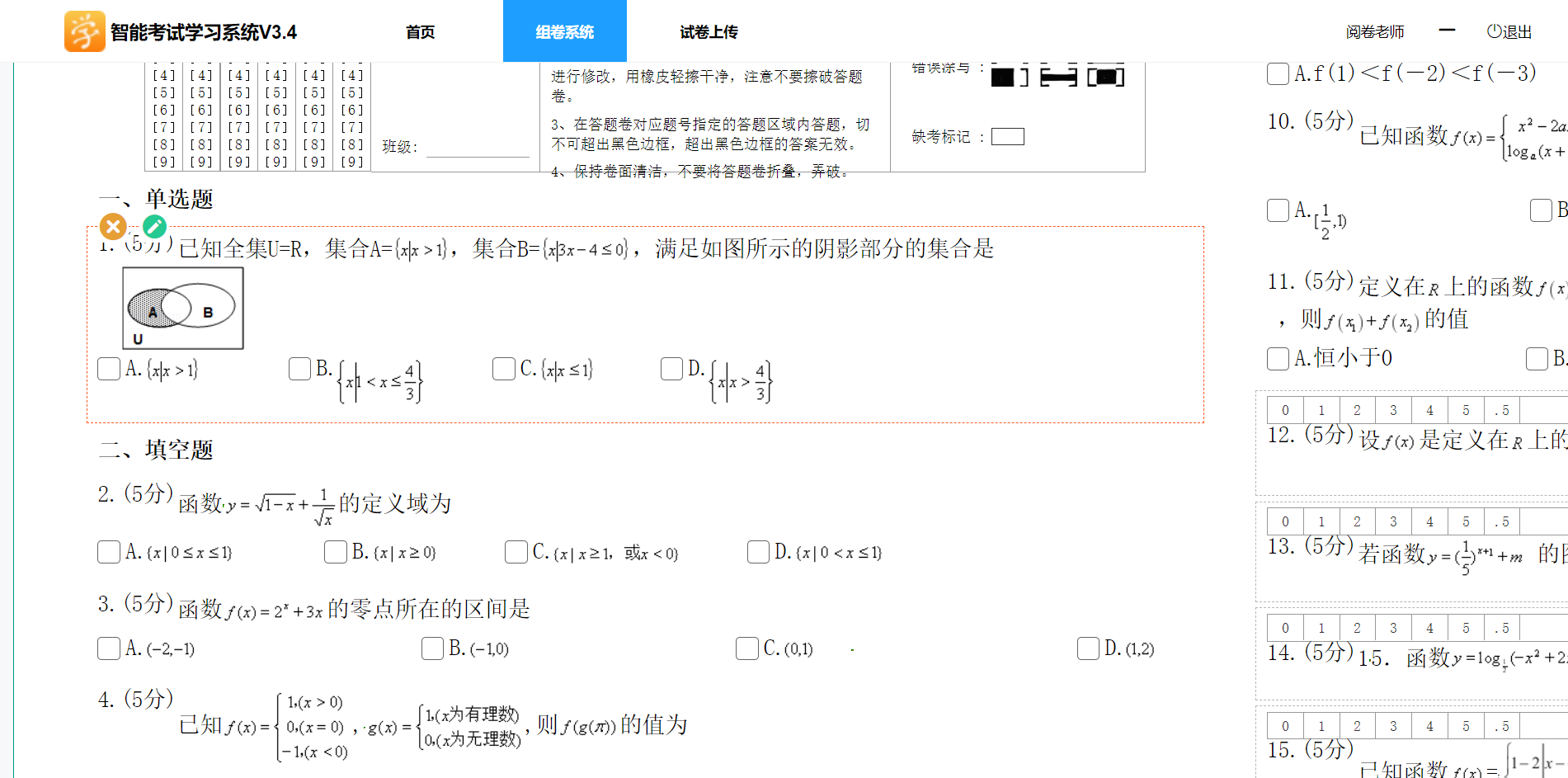Screen dimensions: 1568x778
Task: Check option A of question 2
Action: (x=109, y=552)
